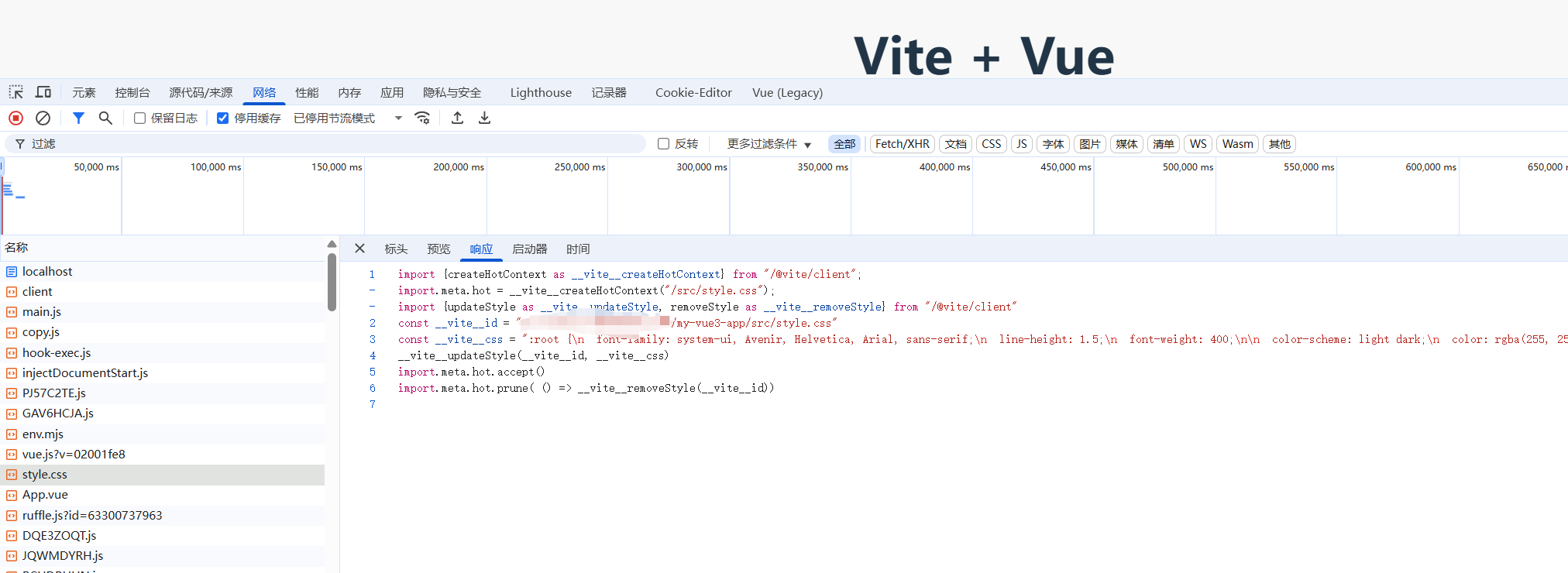Open the Sources panel tab

tap(201, 93)
